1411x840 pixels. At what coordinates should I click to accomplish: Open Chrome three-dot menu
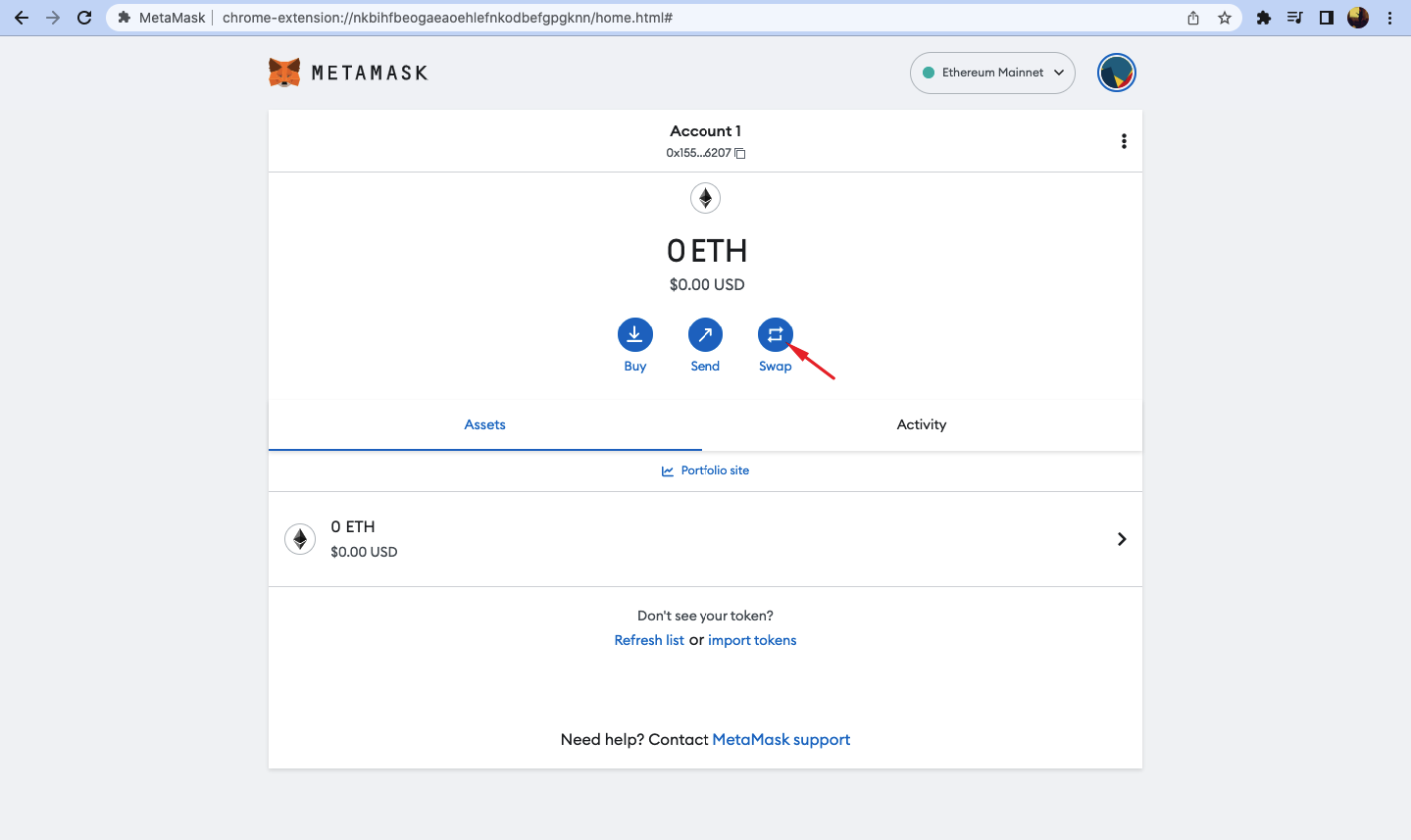point(1390,18)
